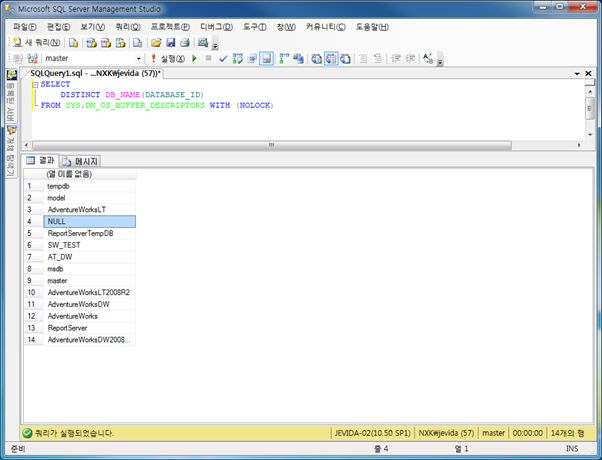Click the editor vertical scroll up arrow
Viewport: 602px width, 460px height.
click(x=590, y=91)
